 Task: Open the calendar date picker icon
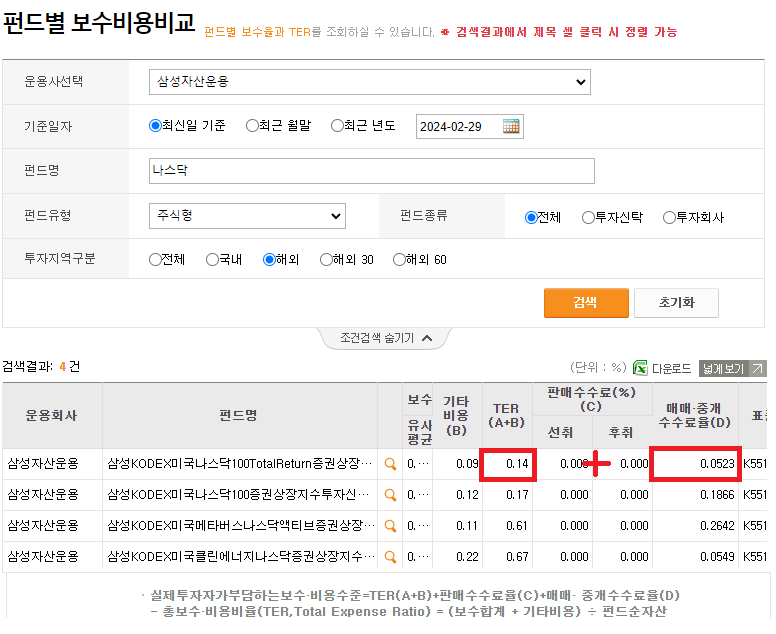pyautogui.click(x=511, y=126)
